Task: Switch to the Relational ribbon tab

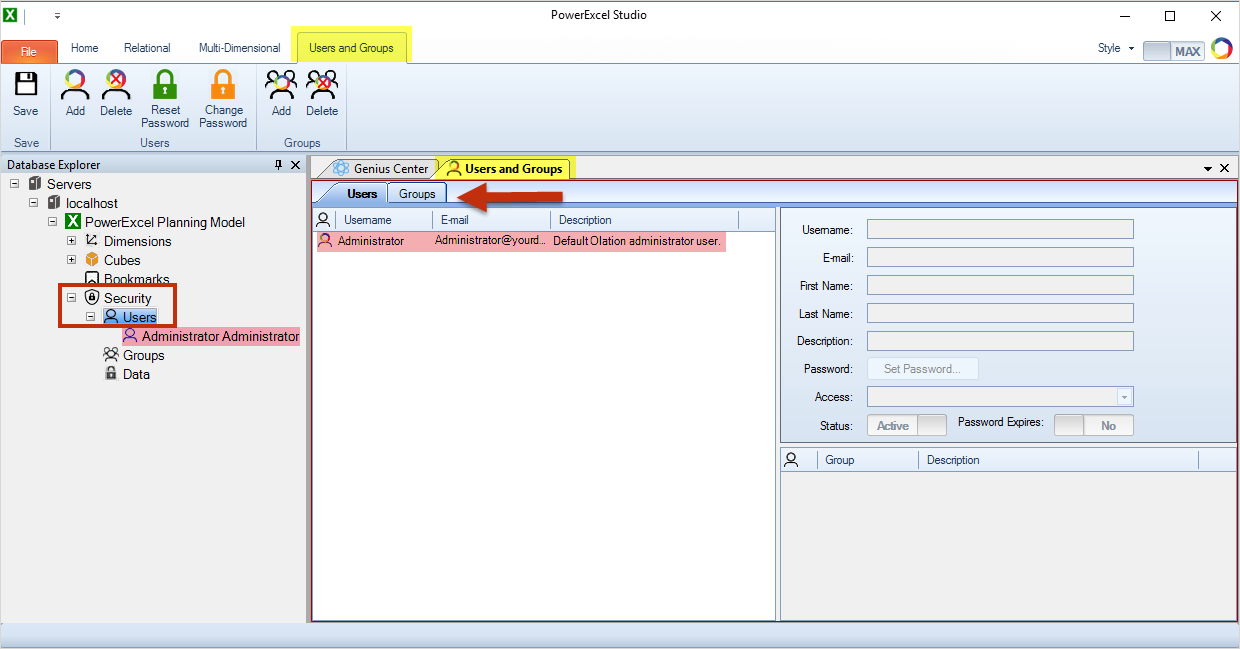Action: pos(147,48)
